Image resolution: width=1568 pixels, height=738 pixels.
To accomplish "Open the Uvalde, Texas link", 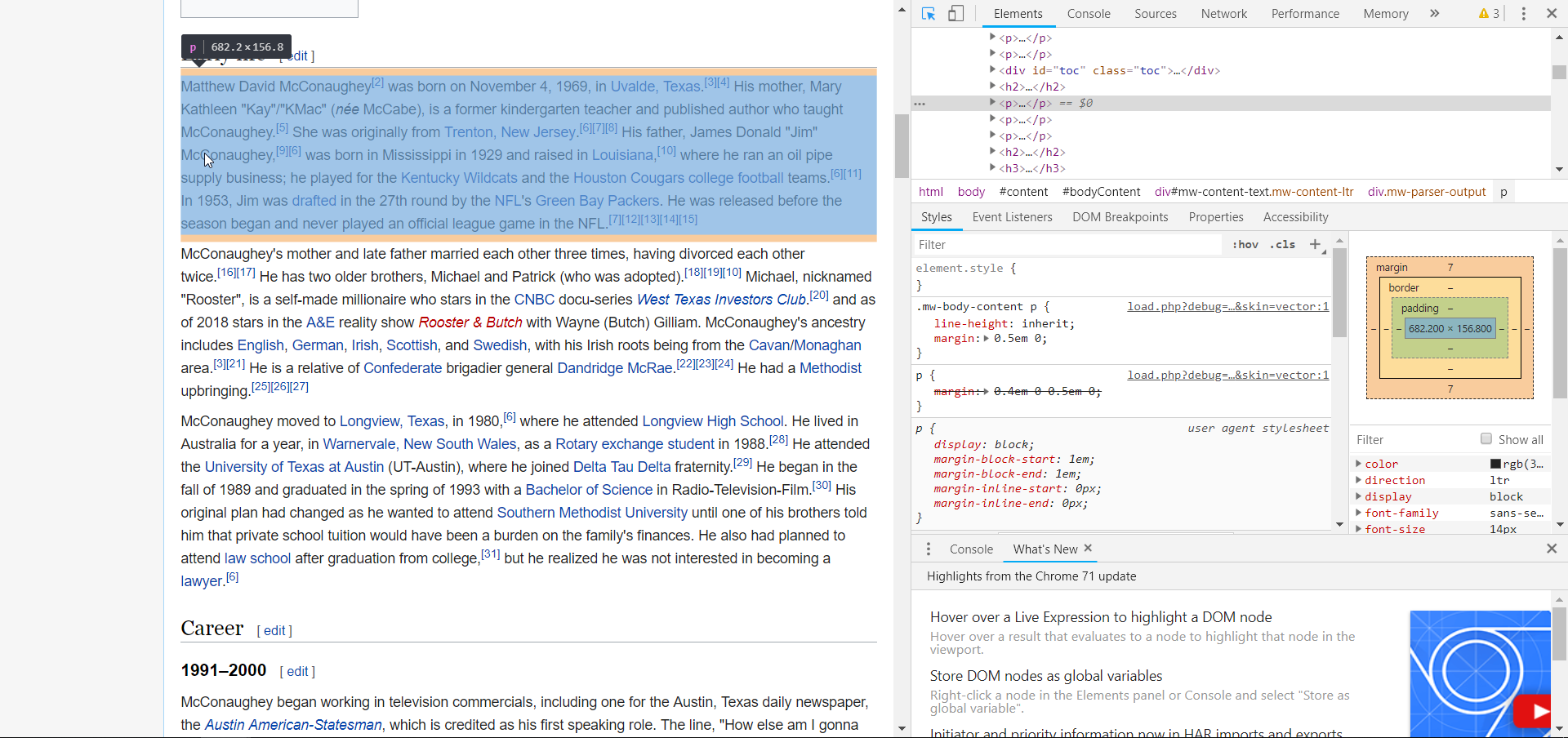I will click(x=656, y=87).
